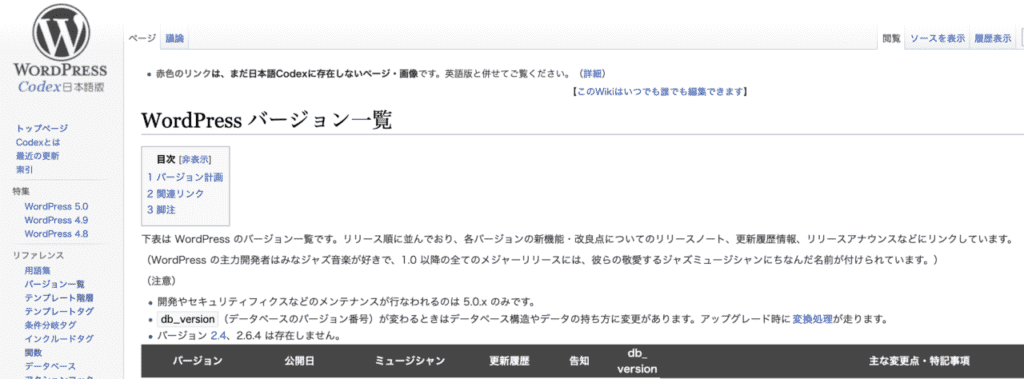
Task: Open the 履歴表示 tab
Action: click(993, 39)
